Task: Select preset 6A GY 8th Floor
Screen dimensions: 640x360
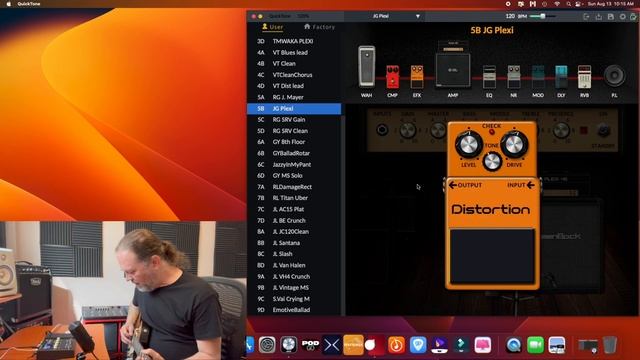Action: [x=294, y=142]
